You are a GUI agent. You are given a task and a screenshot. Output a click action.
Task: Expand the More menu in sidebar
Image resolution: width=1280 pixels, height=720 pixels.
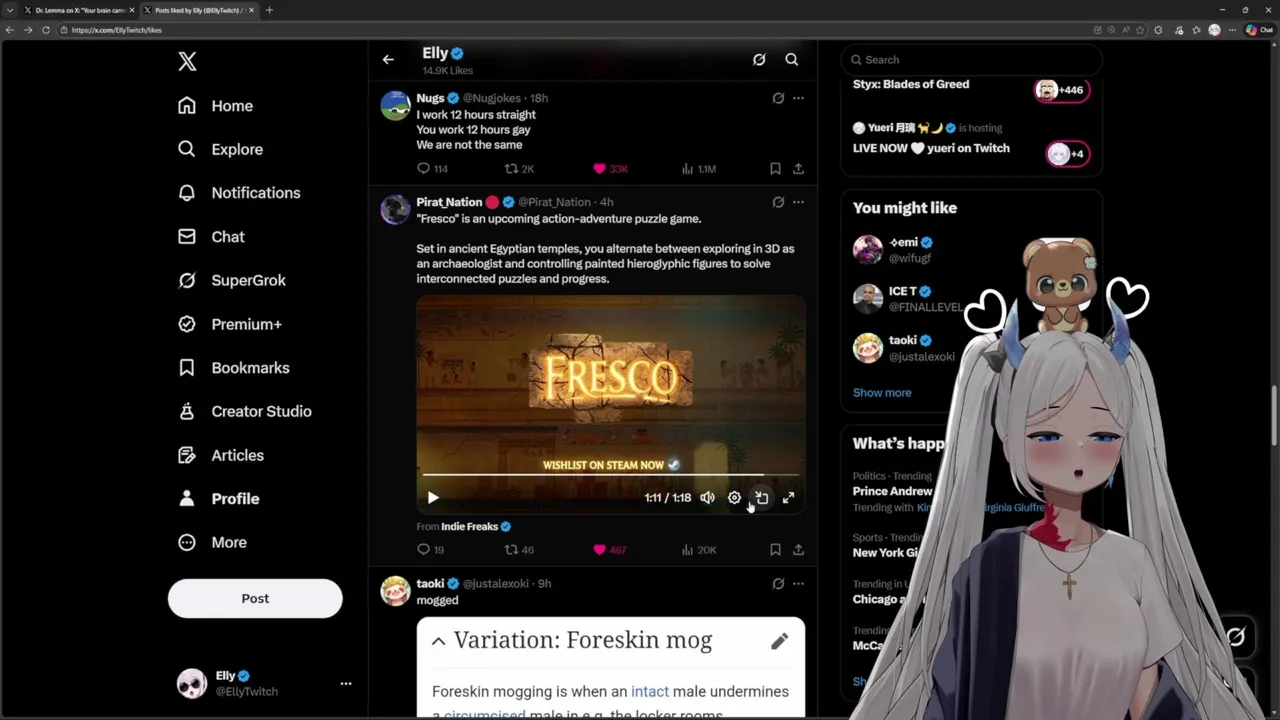(x=212, y=542)
